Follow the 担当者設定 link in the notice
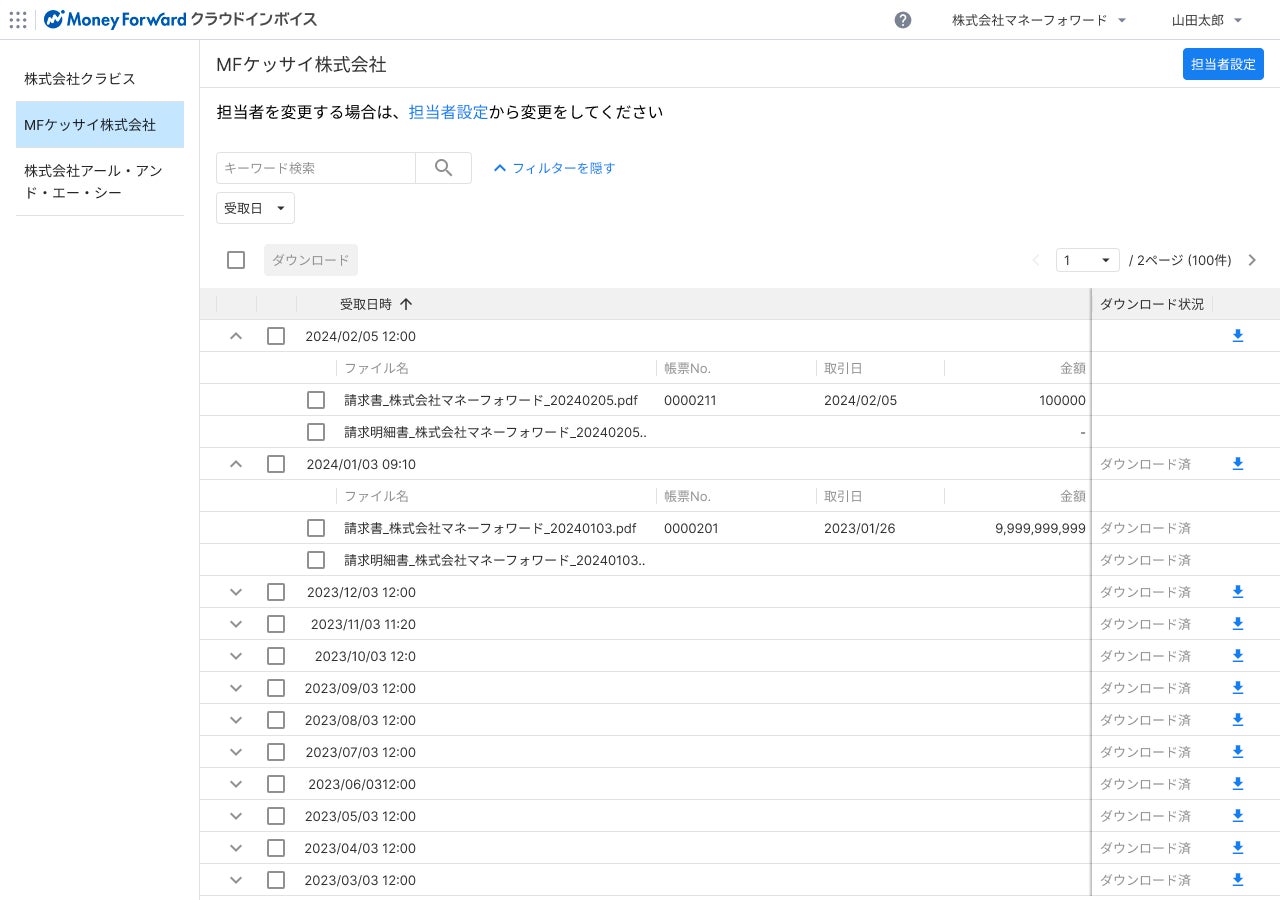The height and width of the screenshot is (900, 1280). coord(448,112)
